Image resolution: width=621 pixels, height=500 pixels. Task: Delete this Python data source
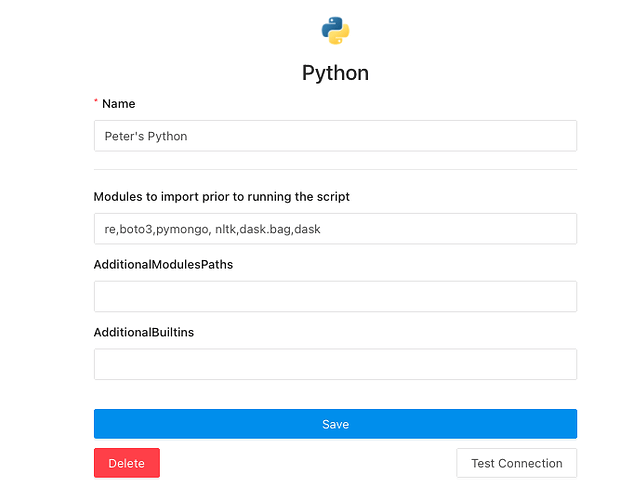pyautogui.click(x=127, y=463)
